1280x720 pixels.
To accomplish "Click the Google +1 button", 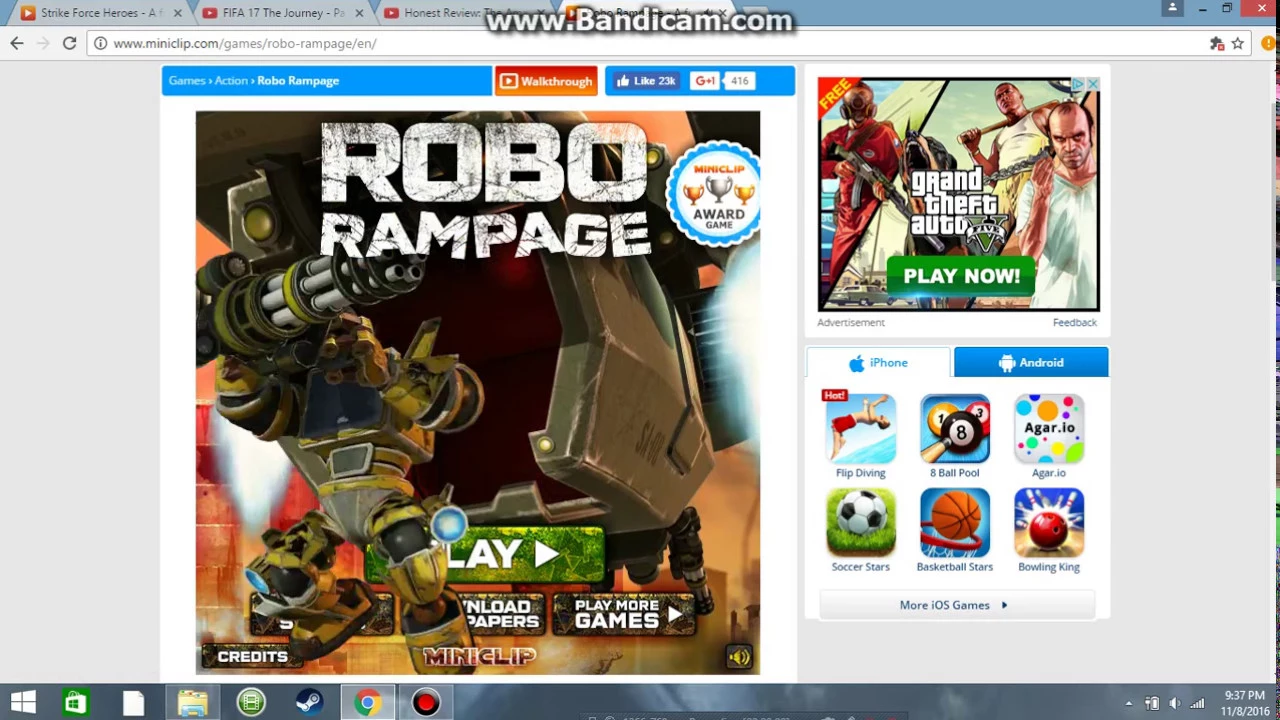I will (x=705, y=81).
